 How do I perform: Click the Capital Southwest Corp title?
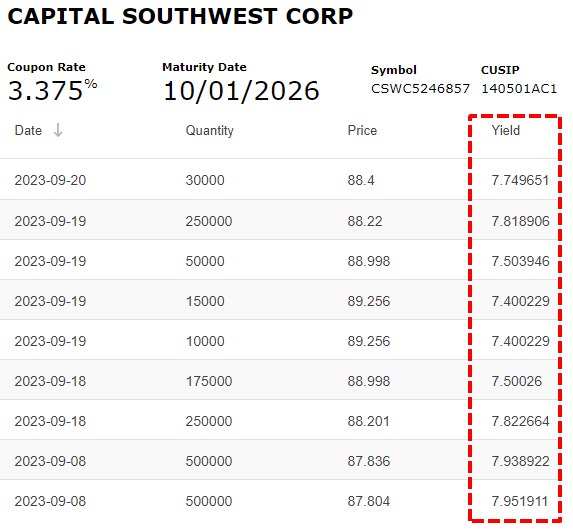pos(180,16)
